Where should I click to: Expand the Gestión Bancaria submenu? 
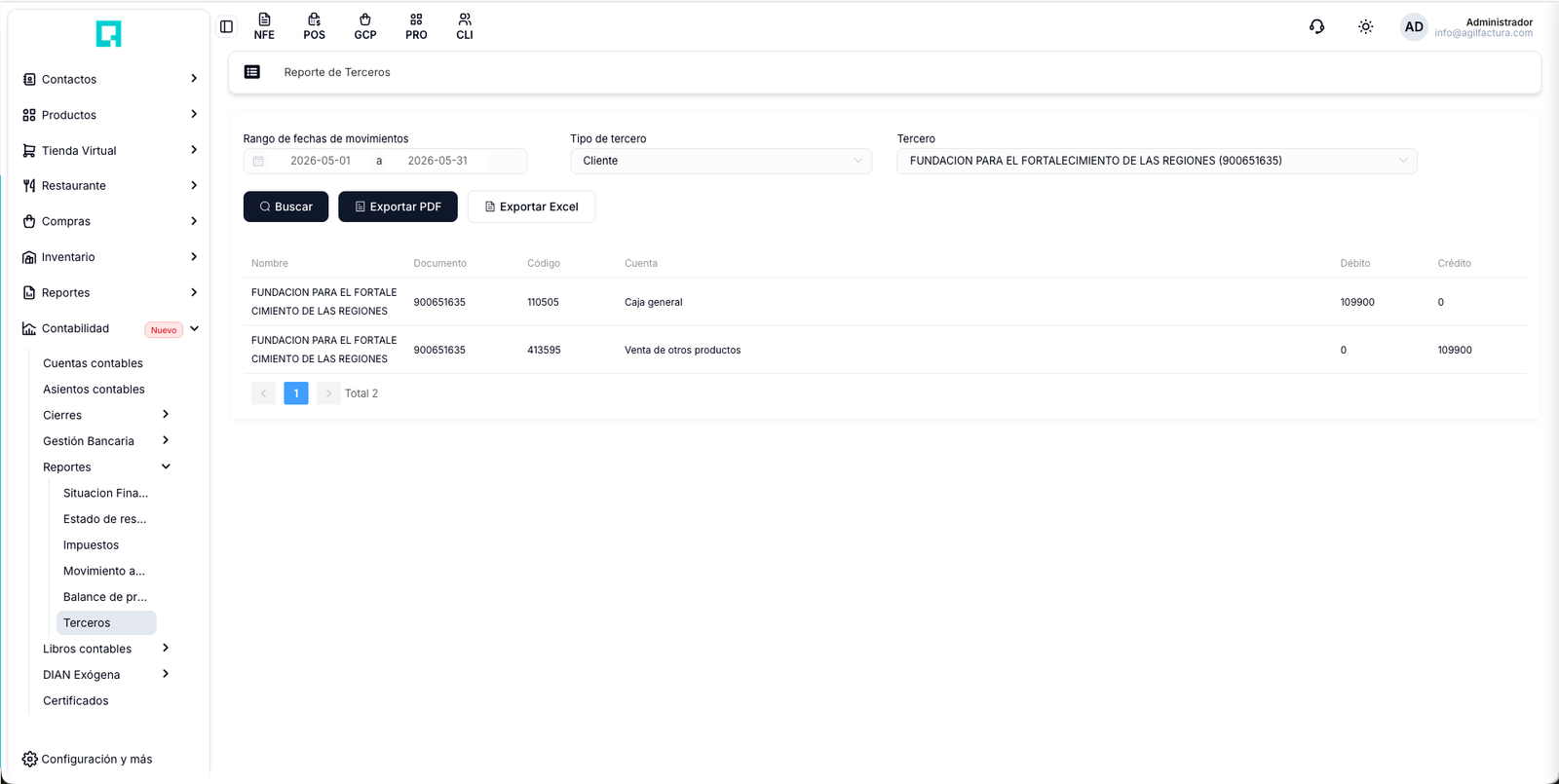pos(166,440)
